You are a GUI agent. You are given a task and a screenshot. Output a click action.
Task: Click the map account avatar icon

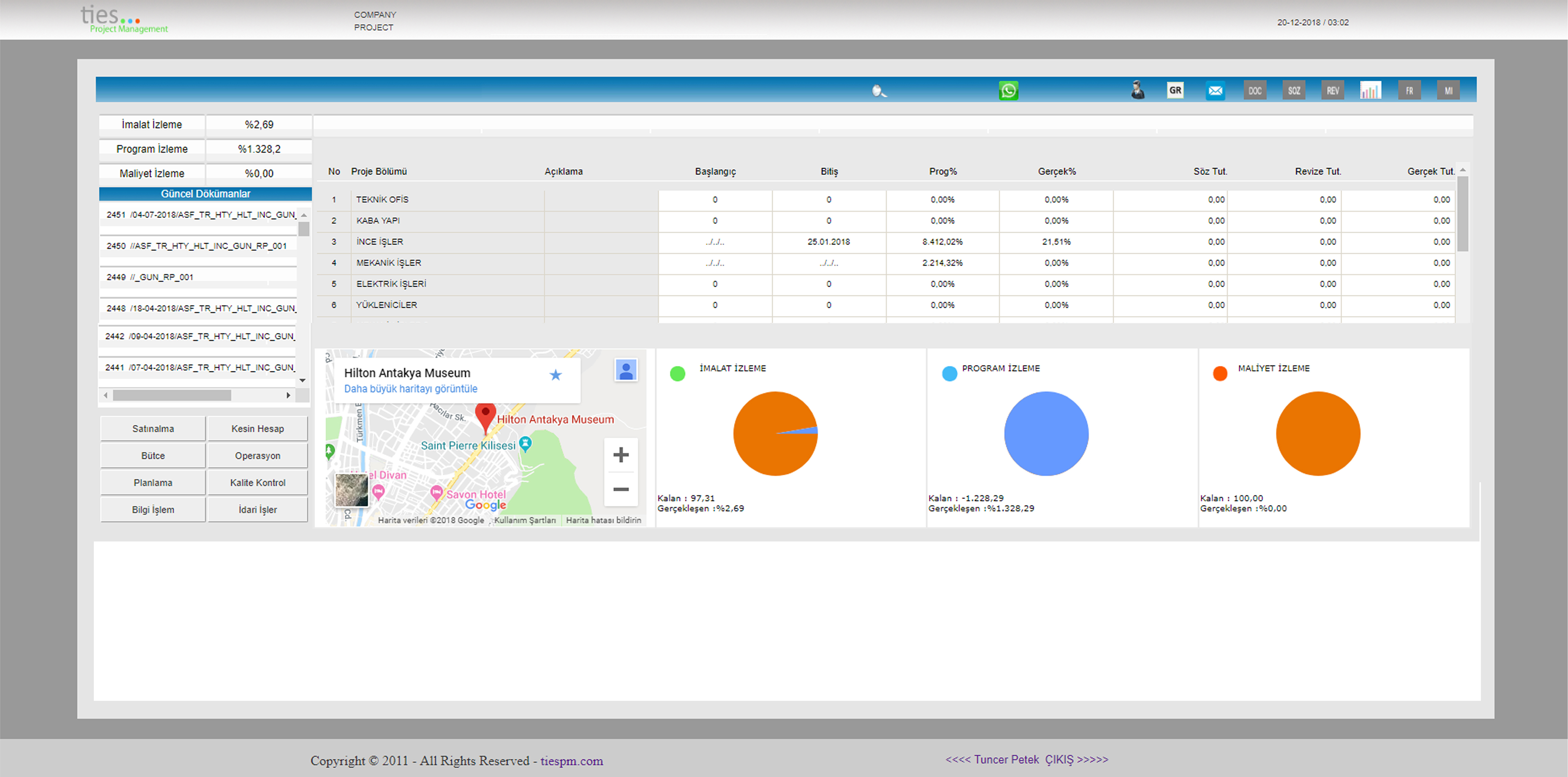(626, 370)
